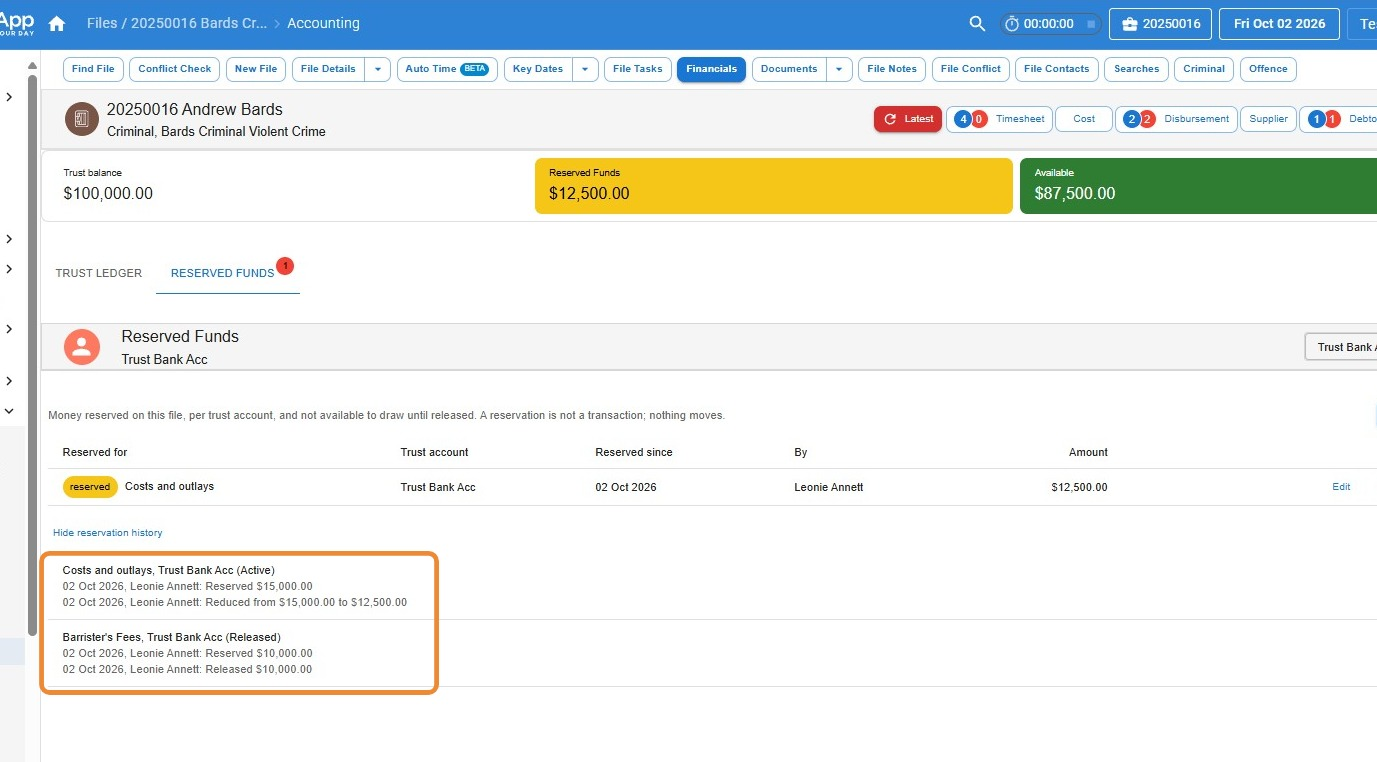Open the Offence section
The width and height of the screenshot is (1377, 762).
(1268, 69)
